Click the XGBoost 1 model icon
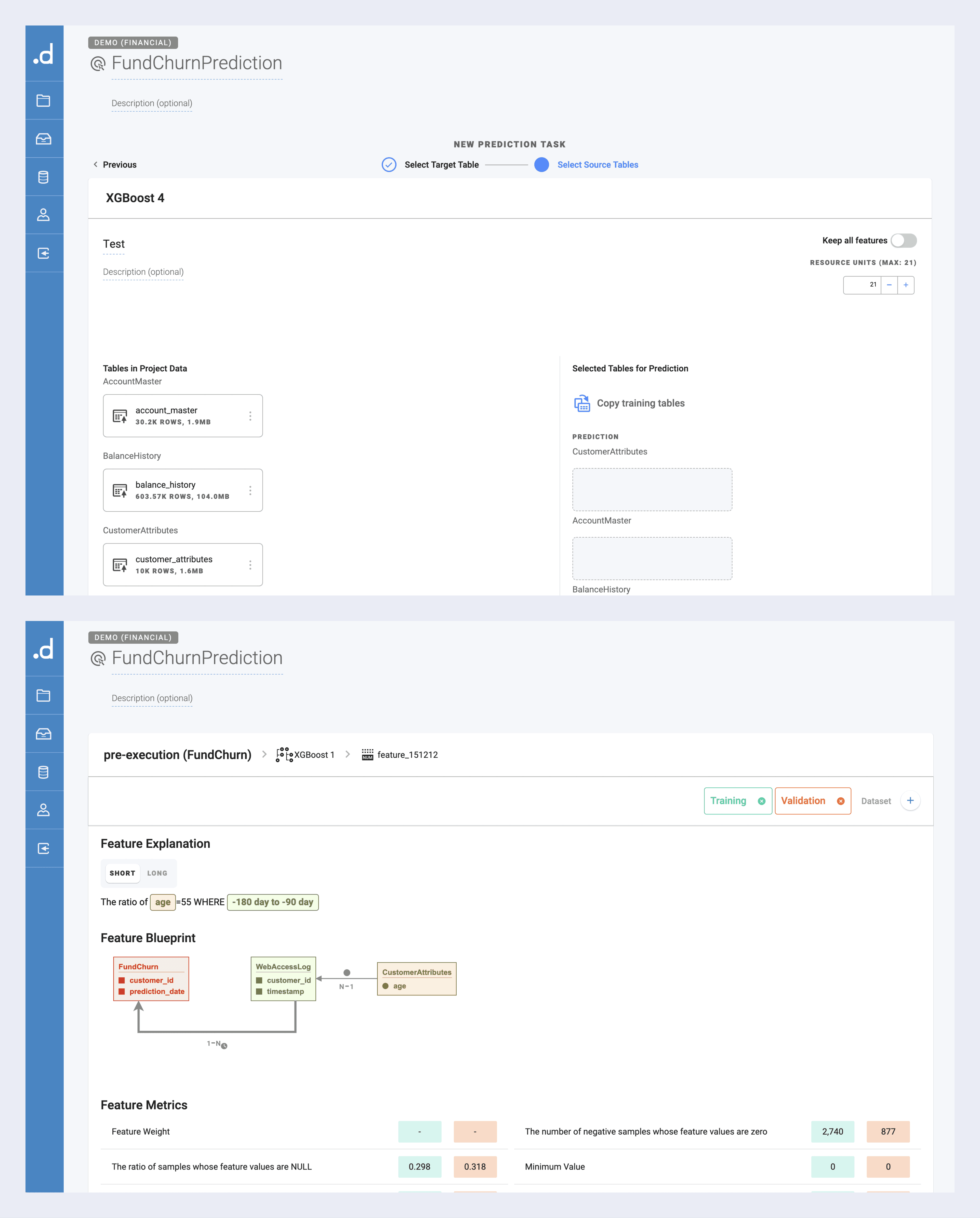Viewport: 980px width, 1218px height. pos(284,755)
